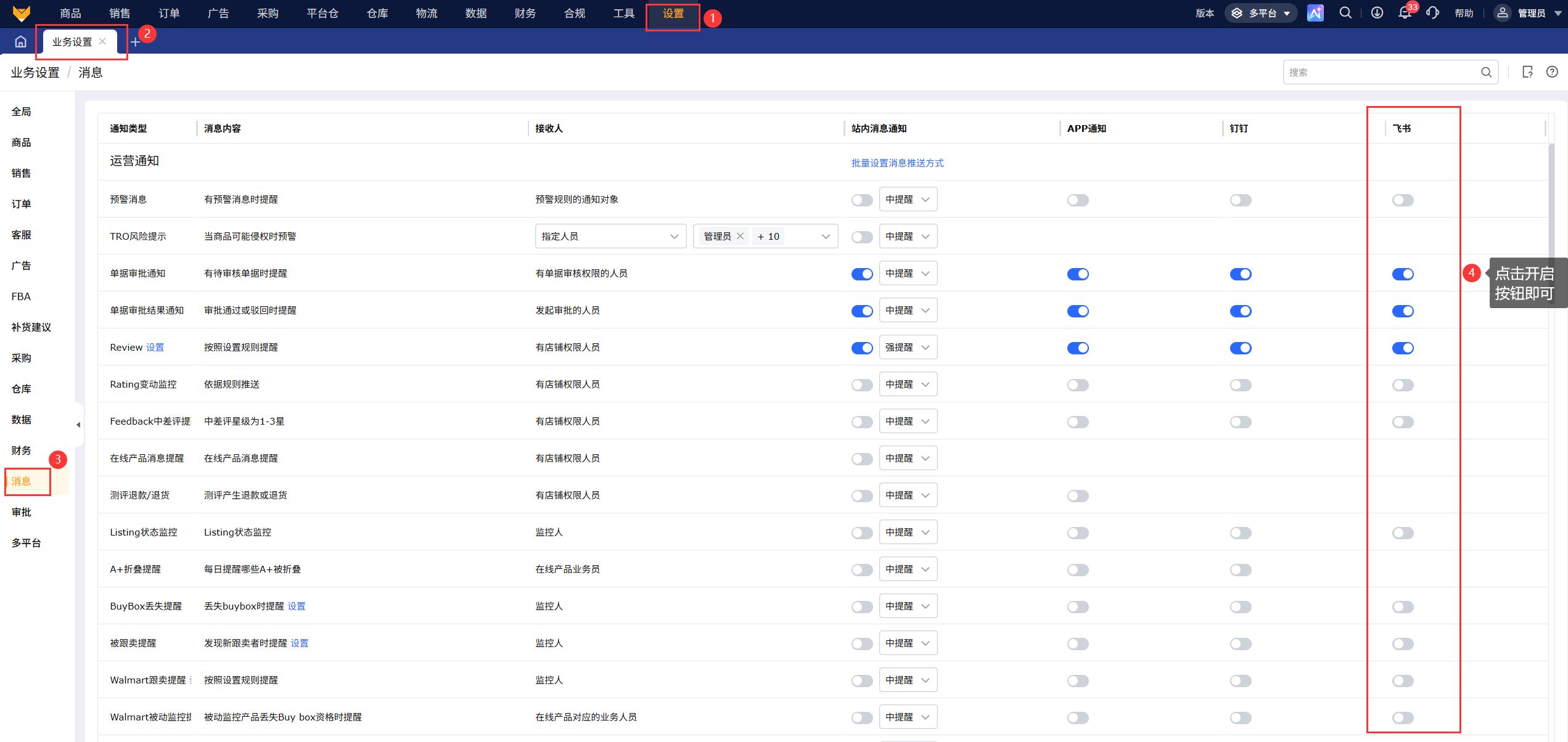1568x742 pixels.
Task: Enable APP通知 toggle for Rating变动监控
Action: click(x=1078, y=385)
